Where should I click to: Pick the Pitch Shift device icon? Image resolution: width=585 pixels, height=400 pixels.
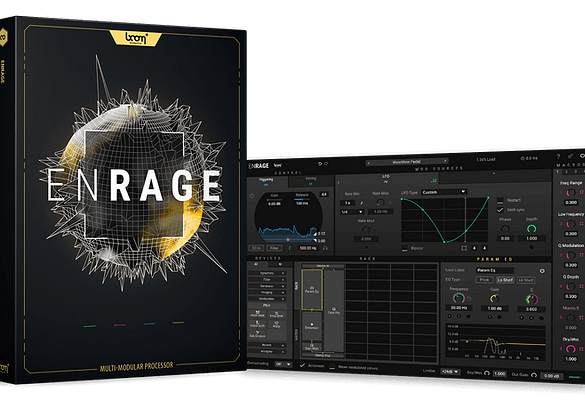(x=257, y=314)
